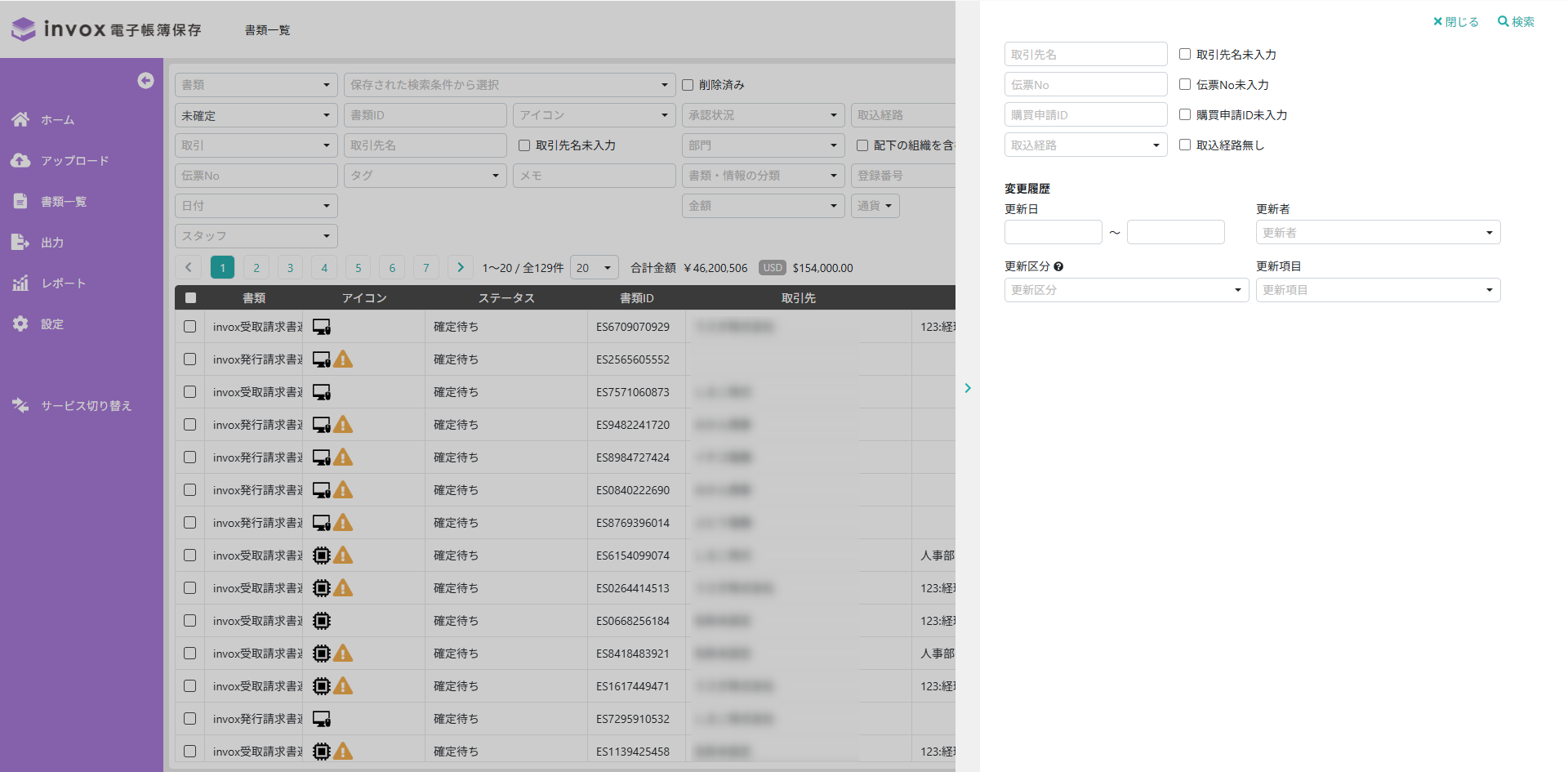The image size is (1568, 772).
Task: Open the 更新者 dropdown
Action: pos(1378,233)
